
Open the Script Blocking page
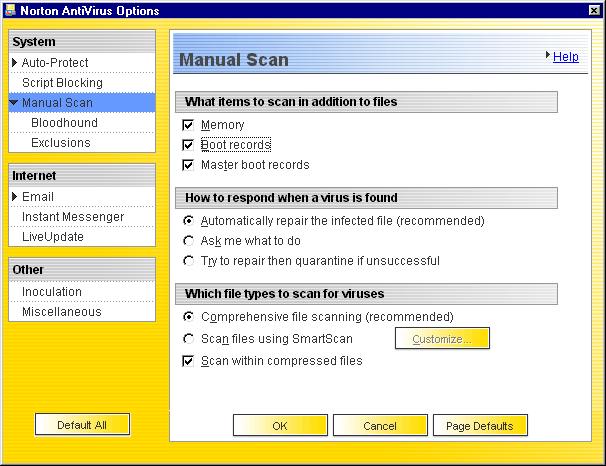pyautogui.click(x=62, y=83)
